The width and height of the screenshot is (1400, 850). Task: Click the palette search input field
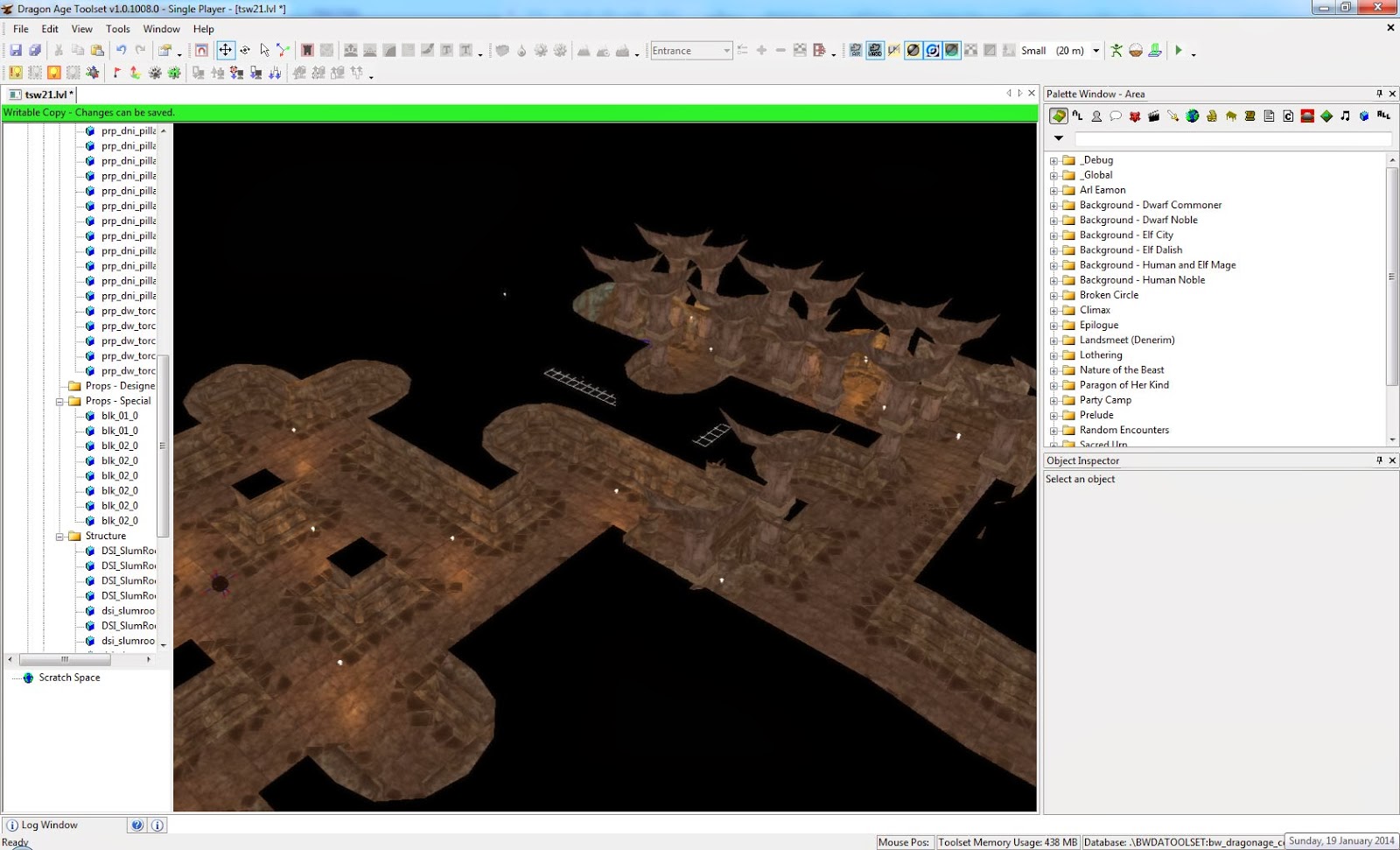click(x=1233, y=138)
